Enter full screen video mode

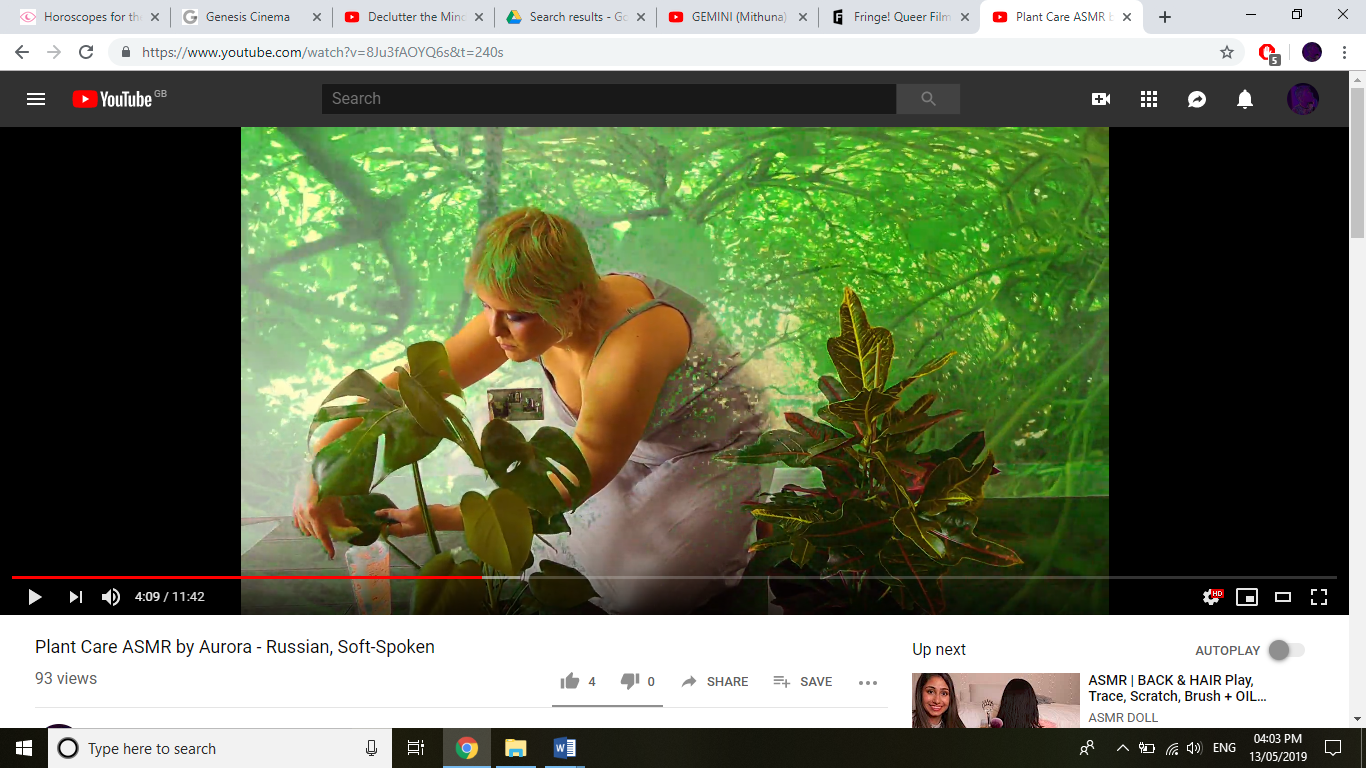pos(1319,597)
